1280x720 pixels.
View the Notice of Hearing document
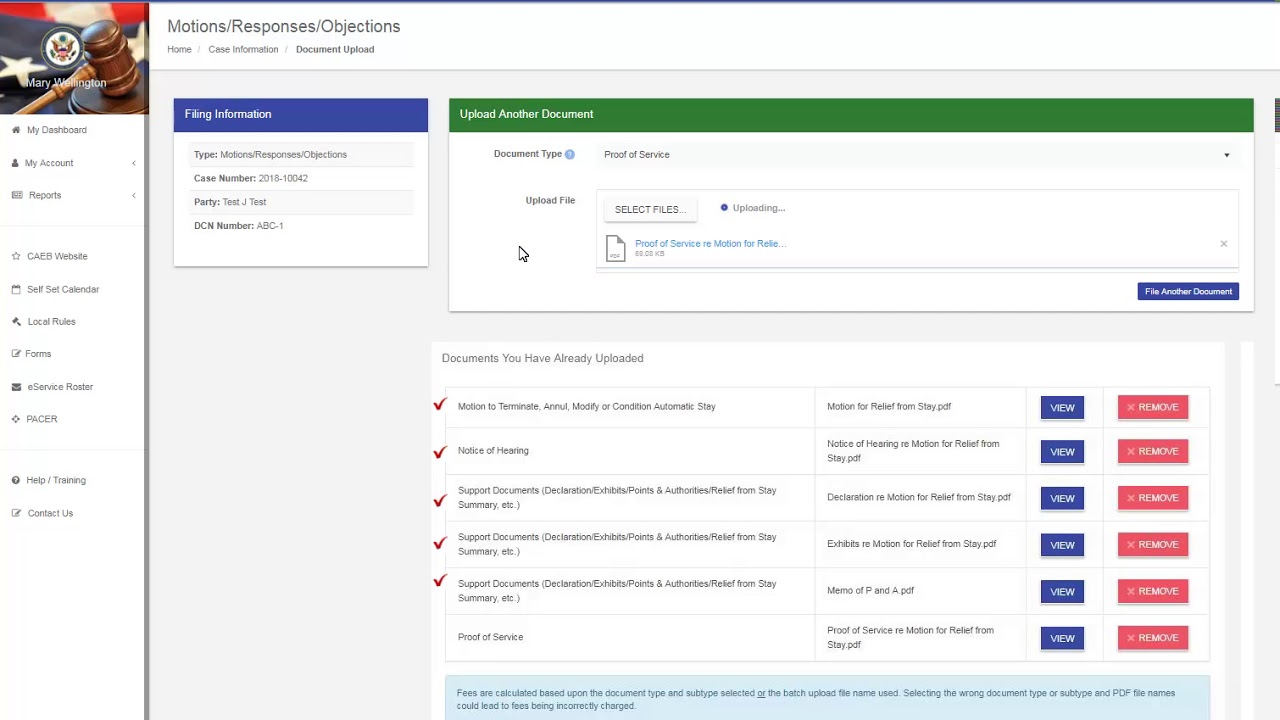[1062, 451]
